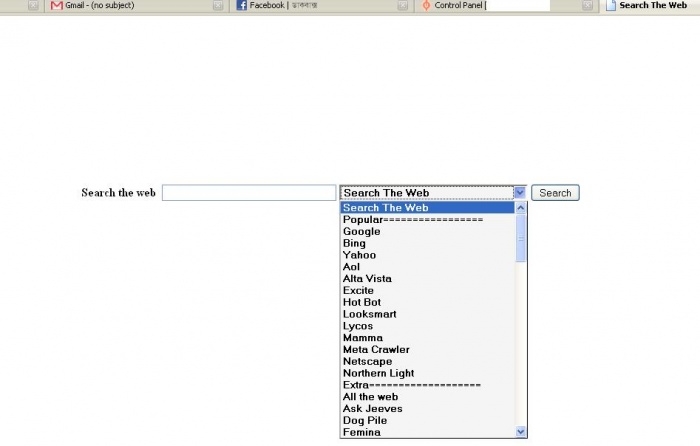Click the page icon on Search The Web tab
This screenshot has height=446, width=700.
pos(611,5)
